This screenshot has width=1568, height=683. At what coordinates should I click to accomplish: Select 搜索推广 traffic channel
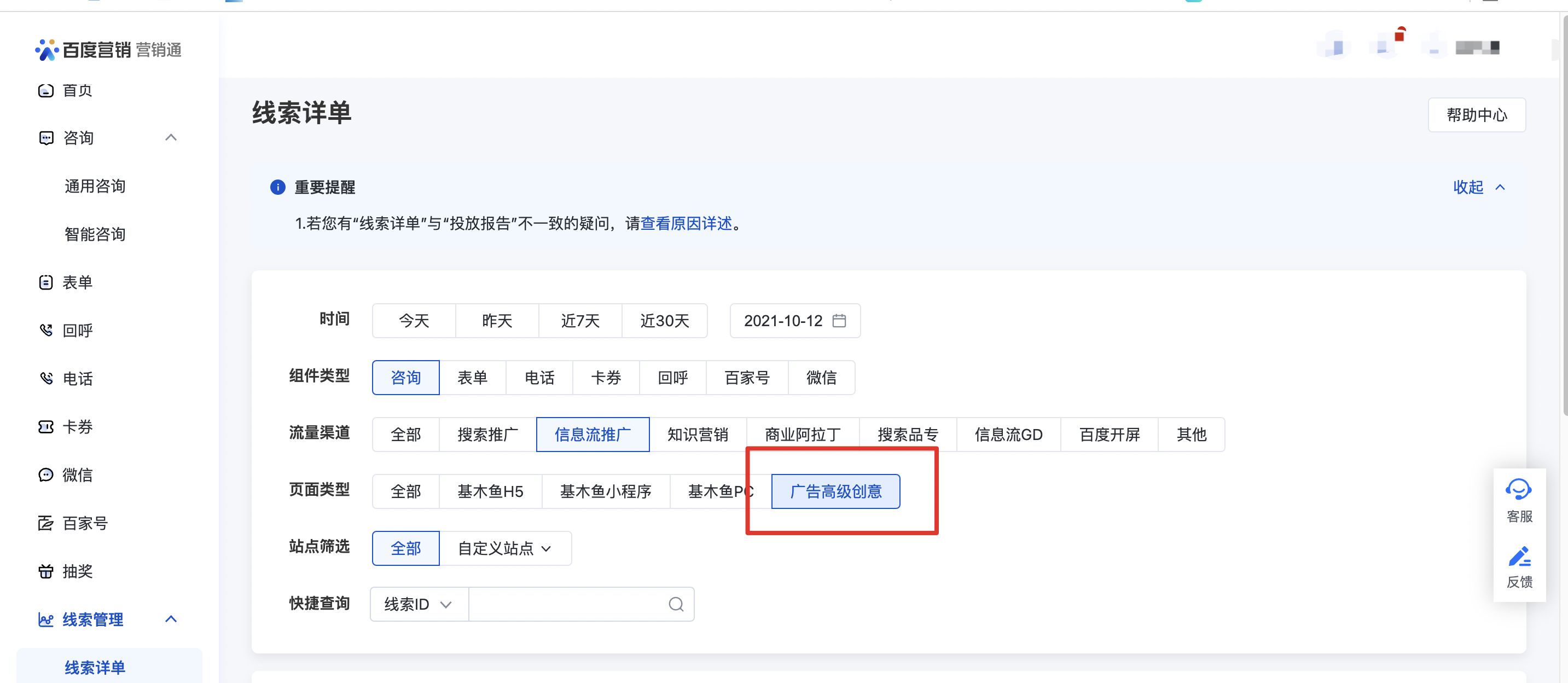(487, 434)
